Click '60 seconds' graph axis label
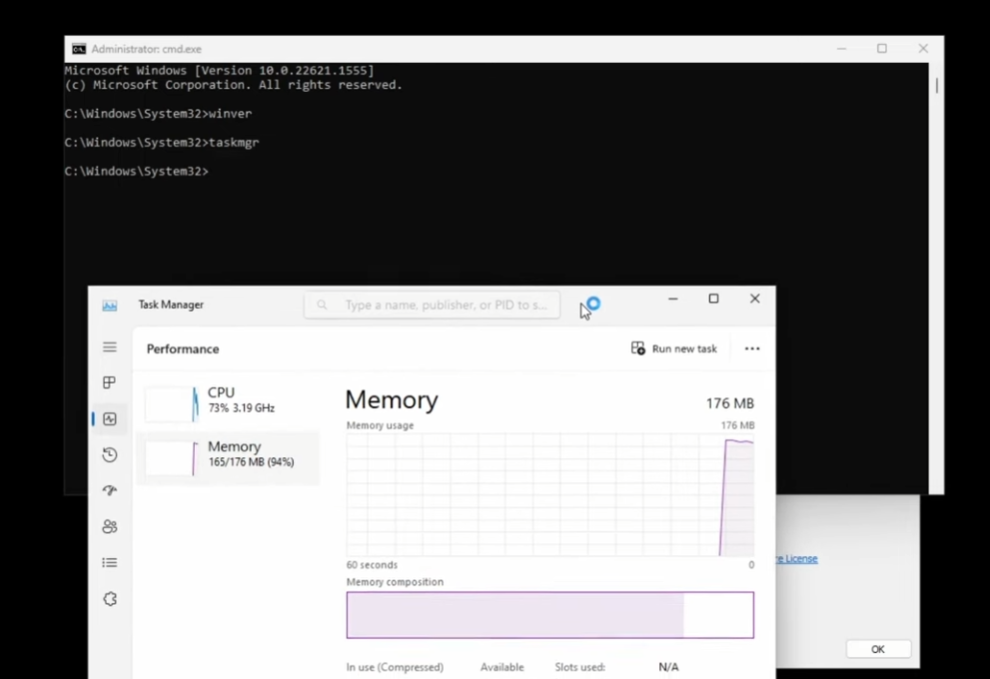The image size is (990, 679). 372,565
